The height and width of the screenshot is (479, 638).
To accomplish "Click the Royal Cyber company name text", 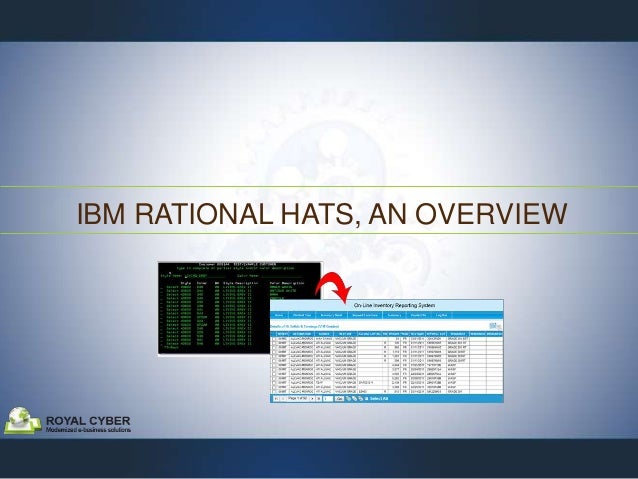I will coord(88,420).
